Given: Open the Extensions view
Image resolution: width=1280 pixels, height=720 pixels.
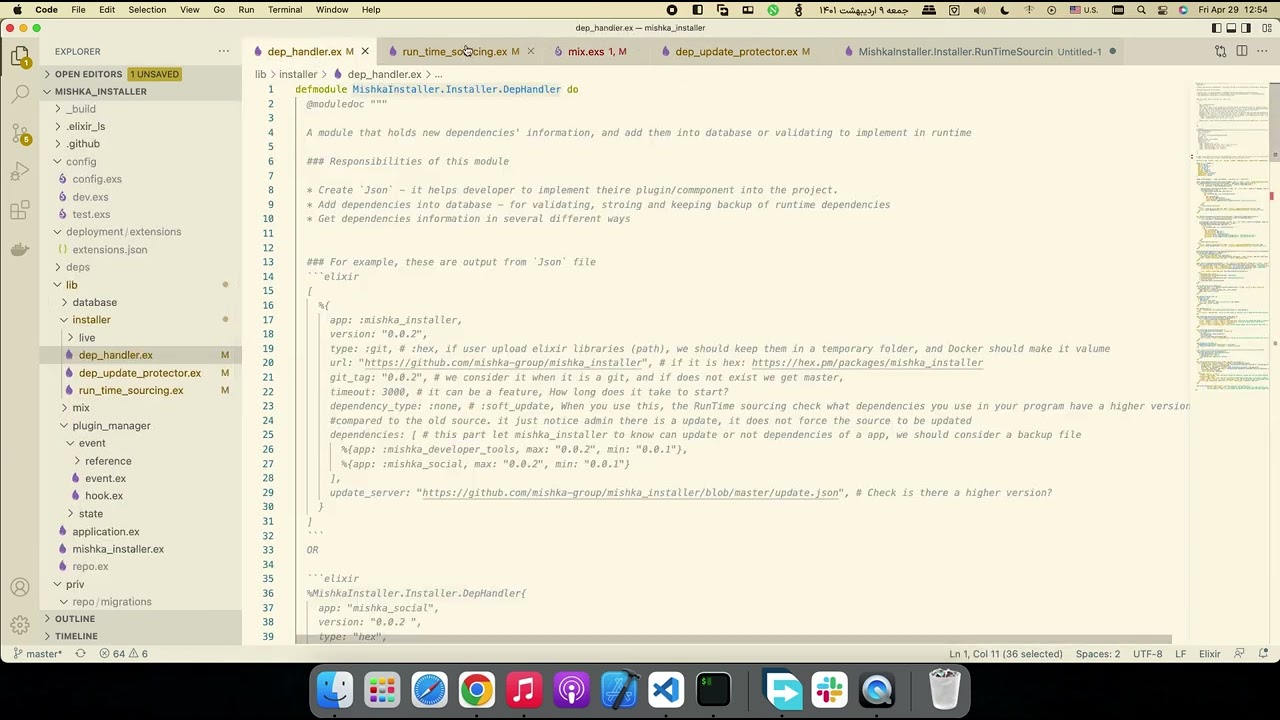Looking at the screenshot, I should pos(20,210).
